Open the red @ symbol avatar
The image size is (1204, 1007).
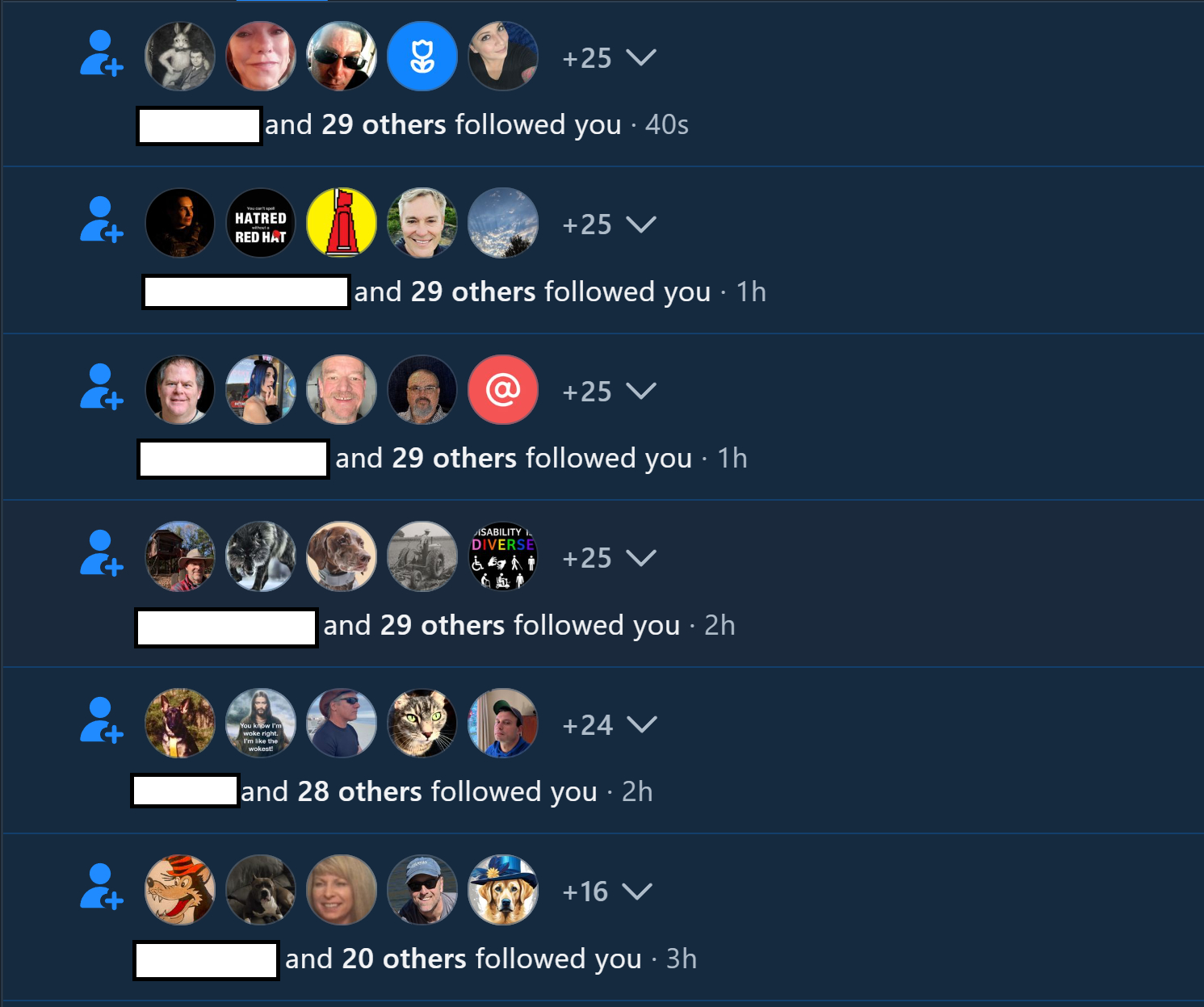pos(503,390)
